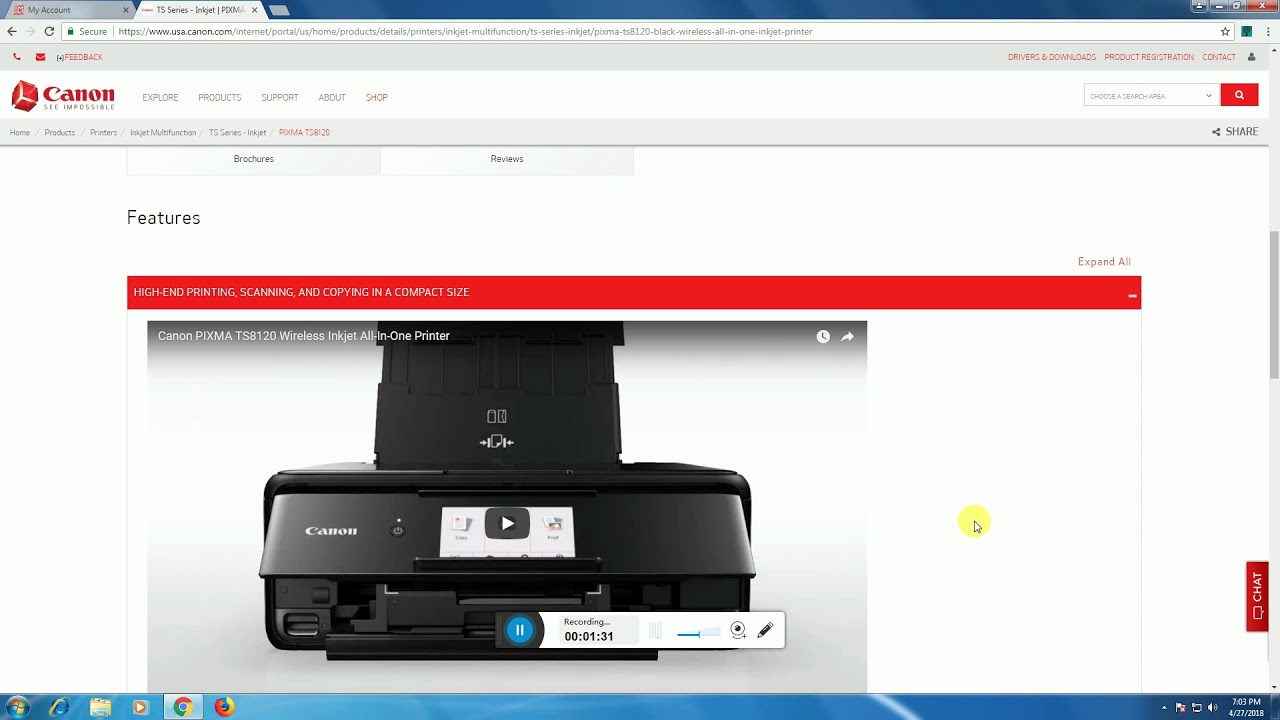
Task: Add webcam overlay in recorder toolbar
Action: 738,630
